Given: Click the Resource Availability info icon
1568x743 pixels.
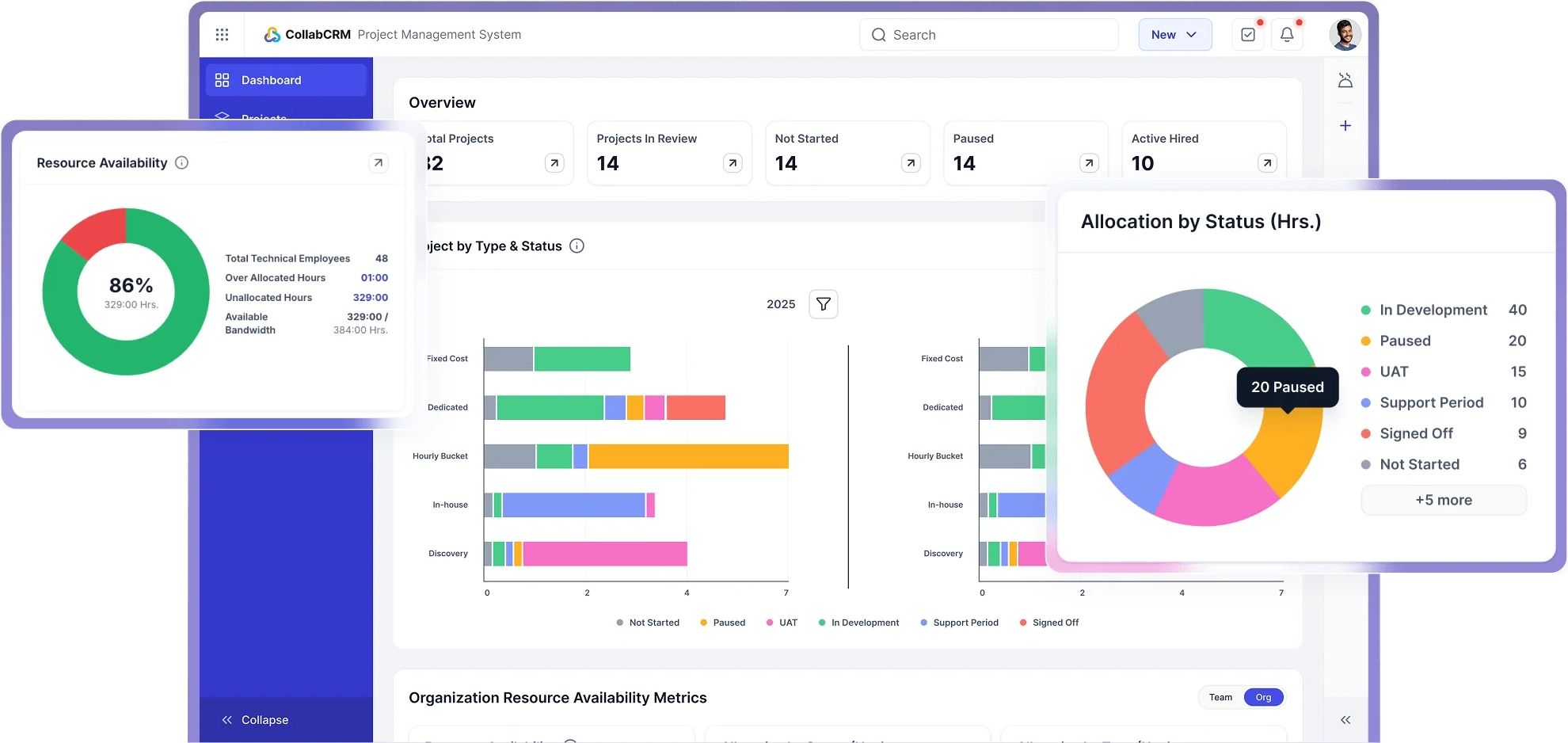Looking at the screenshot, I should pyautogui.click(x=181, y=163).
